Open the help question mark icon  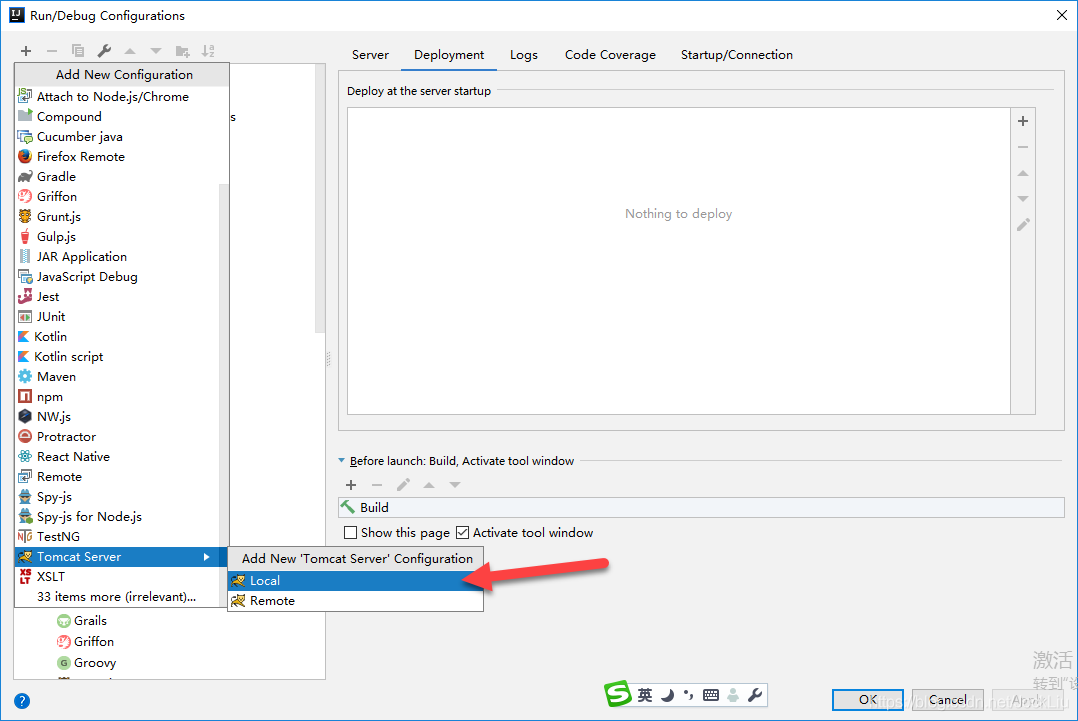(22, 701)
